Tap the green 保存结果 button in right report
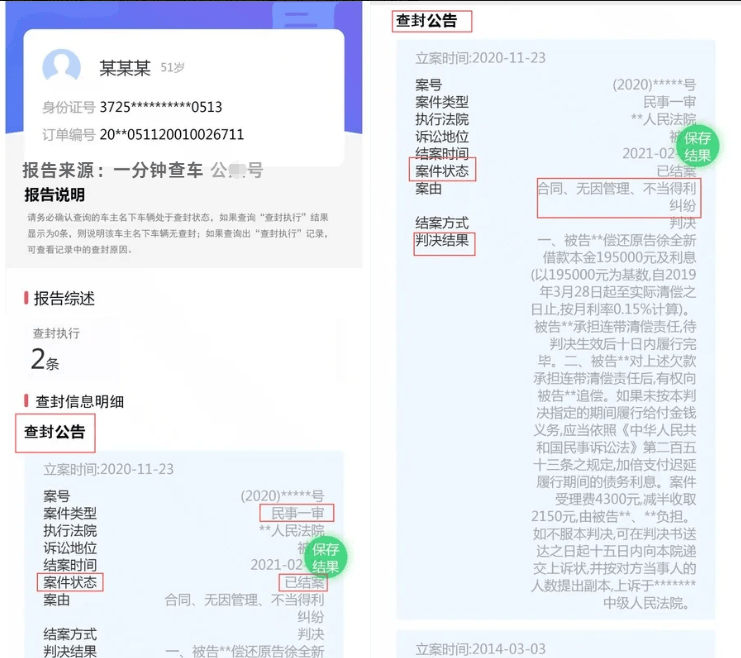This screenshot has width=741, height=658. (x=697, y=147)
